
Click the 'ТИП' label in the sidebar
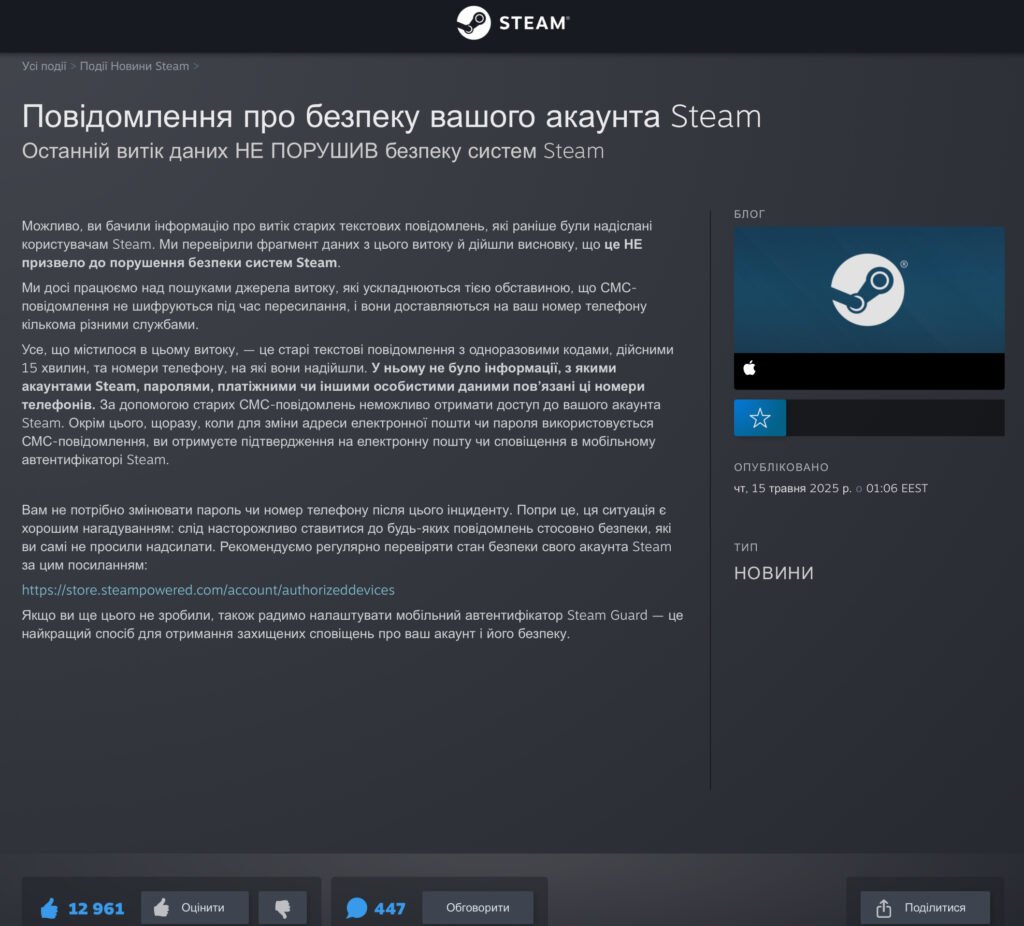click(x=746, y=547)
